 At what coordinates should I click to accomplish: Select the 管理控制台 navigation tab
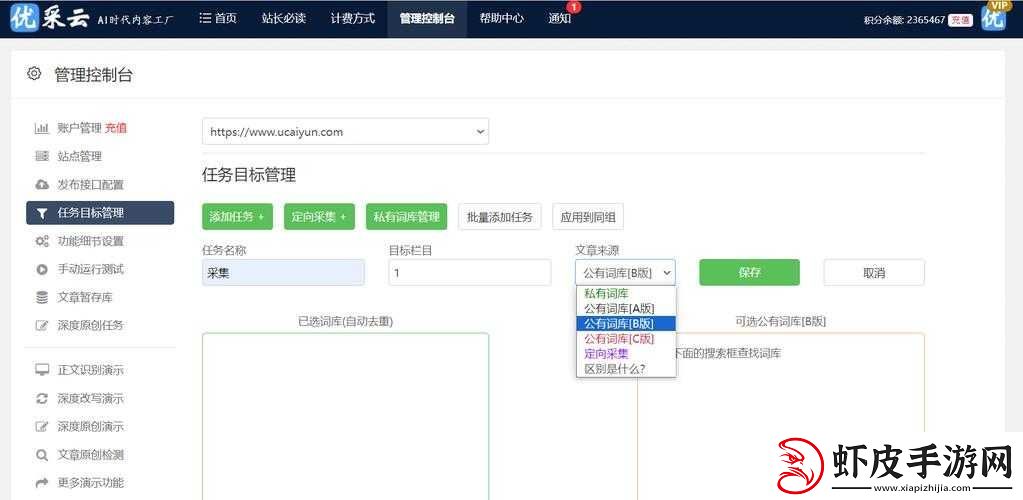point(427,18)
